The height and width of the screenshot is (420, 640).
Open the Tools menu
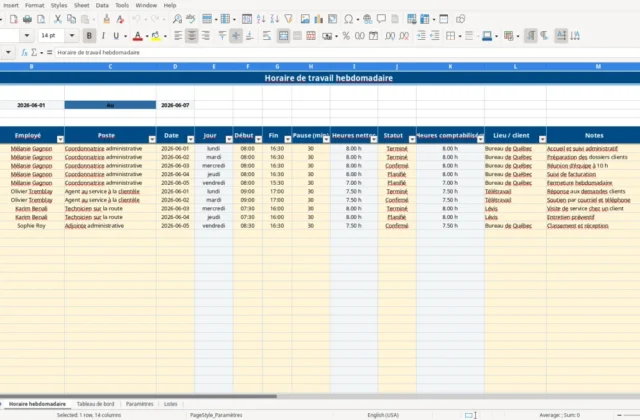122,5
